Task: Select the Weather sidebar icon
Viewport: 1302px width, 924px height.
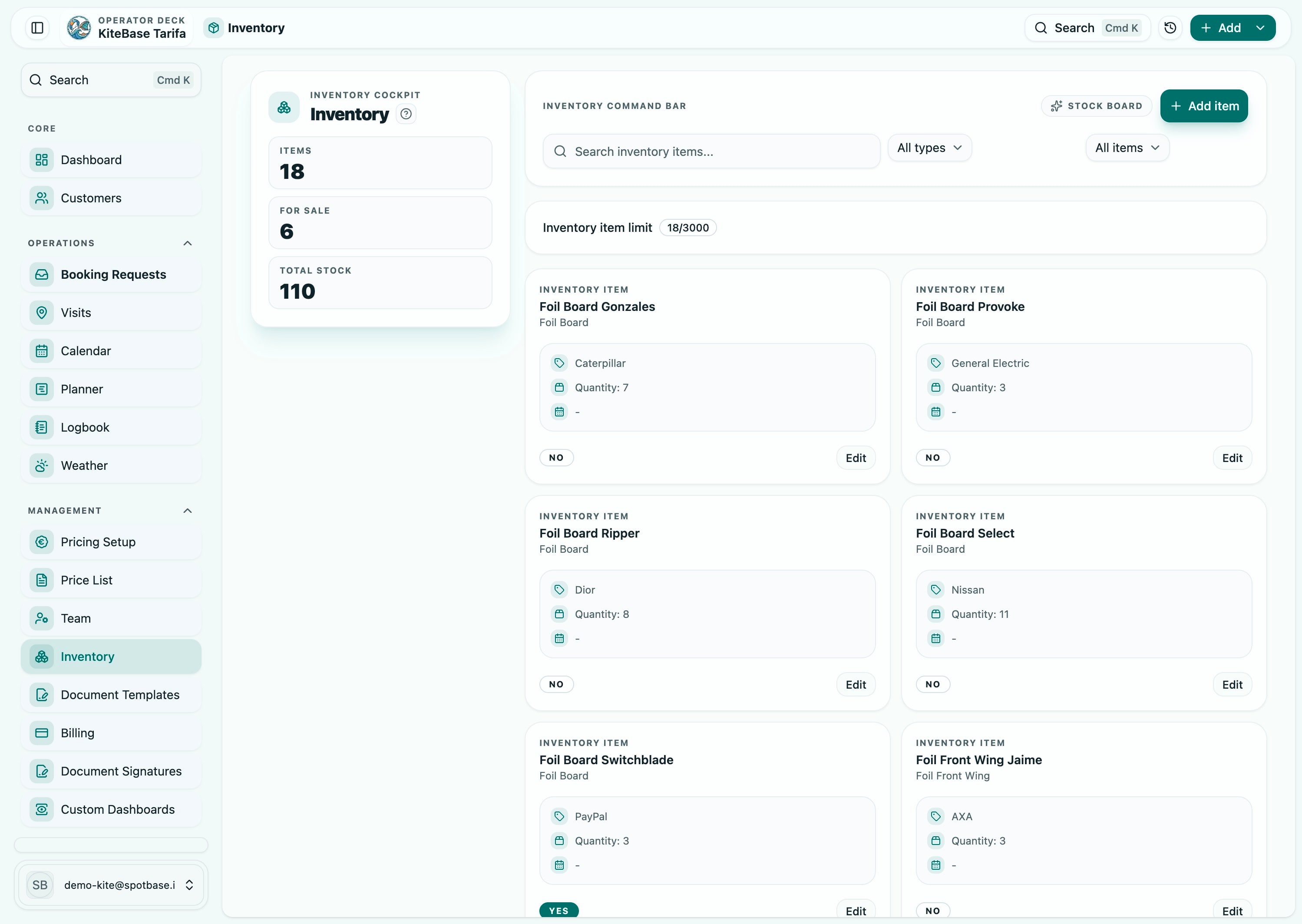Action: click(x=42, y=465)
